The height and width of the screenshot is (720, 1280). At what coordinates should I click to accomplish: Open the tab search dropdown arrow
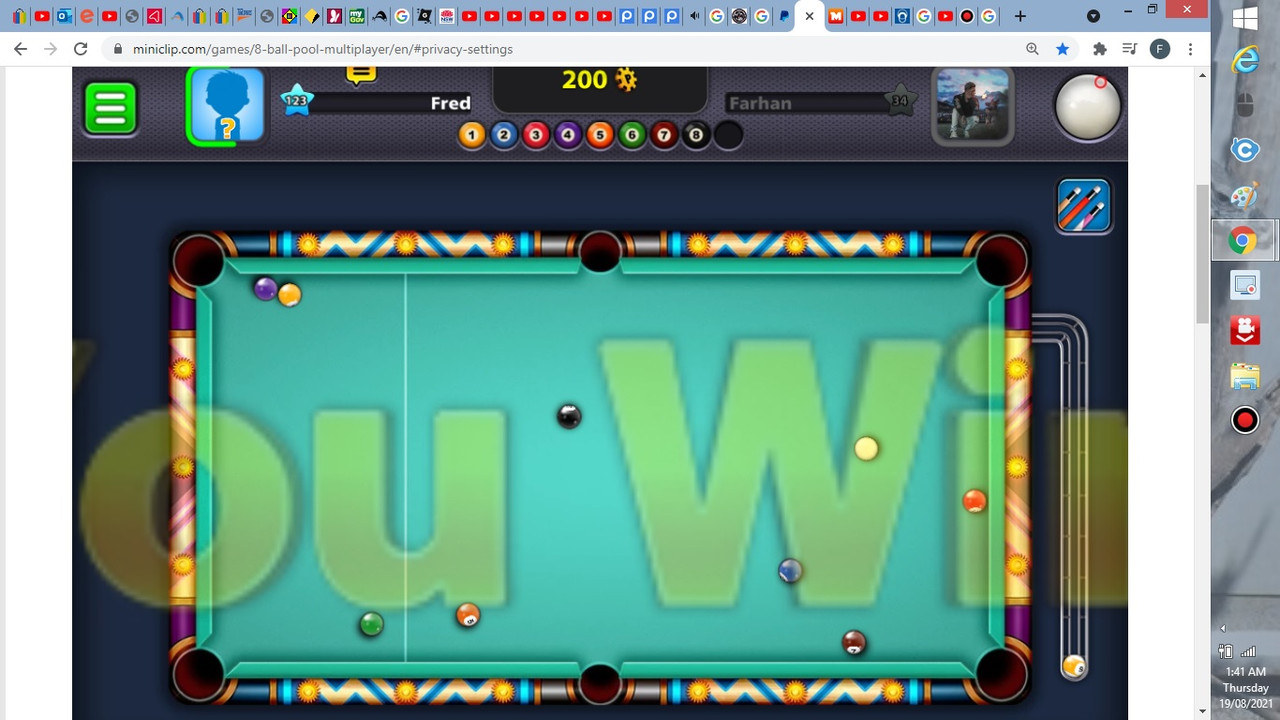(x=1093, y=16)
